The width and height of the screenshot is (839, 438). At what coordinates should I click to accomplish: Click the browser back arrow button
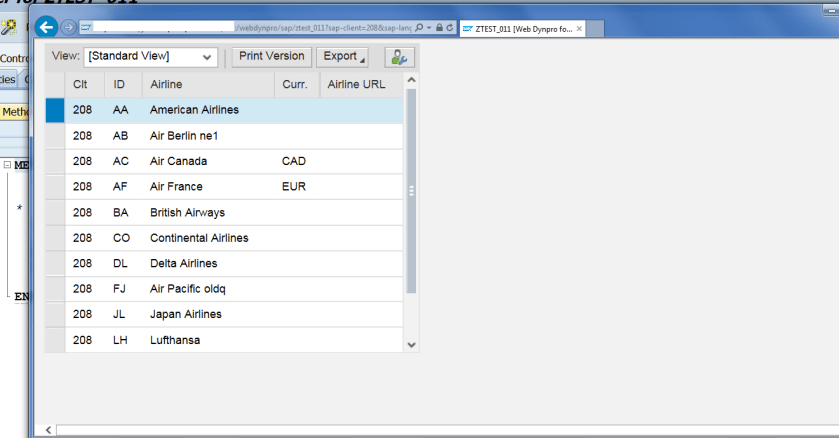tap(47, 27)
